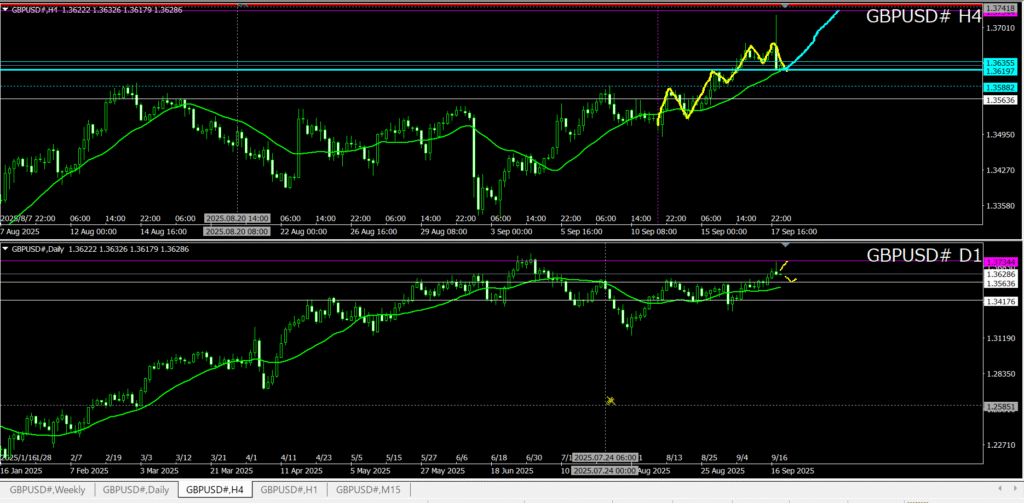Click the left tab-scroll arrow at bottom right
1024x503 pixels.
pyautogui.click(x=1001, y=489)
